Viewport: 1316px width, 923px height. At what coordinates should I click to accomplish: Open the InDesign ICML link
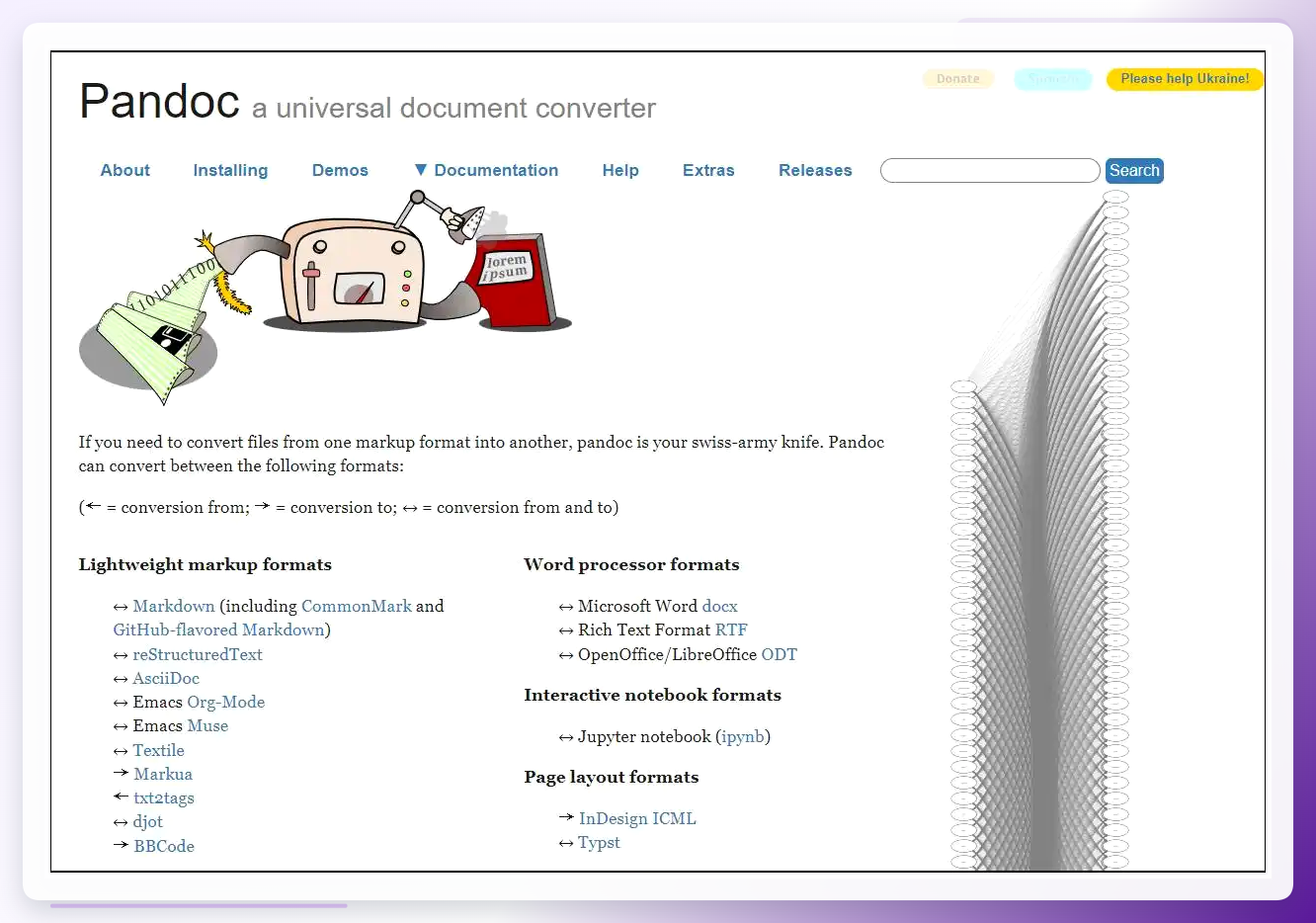pyautogui.click(x=637, y=818)
